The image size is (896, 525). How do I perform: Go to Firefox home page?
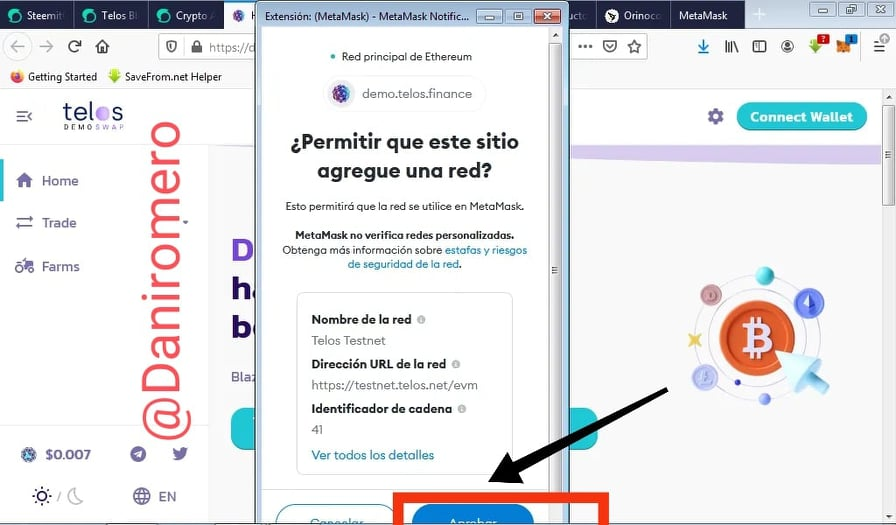pyautogui.click(x=102, y=46)
